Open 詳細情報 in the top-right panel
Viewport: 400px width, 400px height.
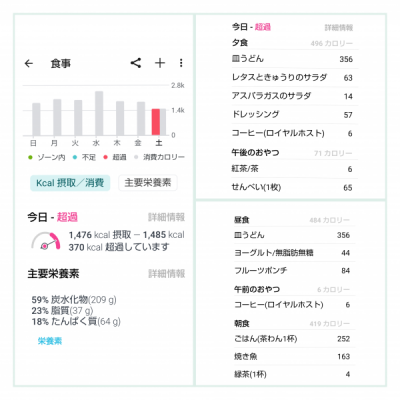click(339, 28)
